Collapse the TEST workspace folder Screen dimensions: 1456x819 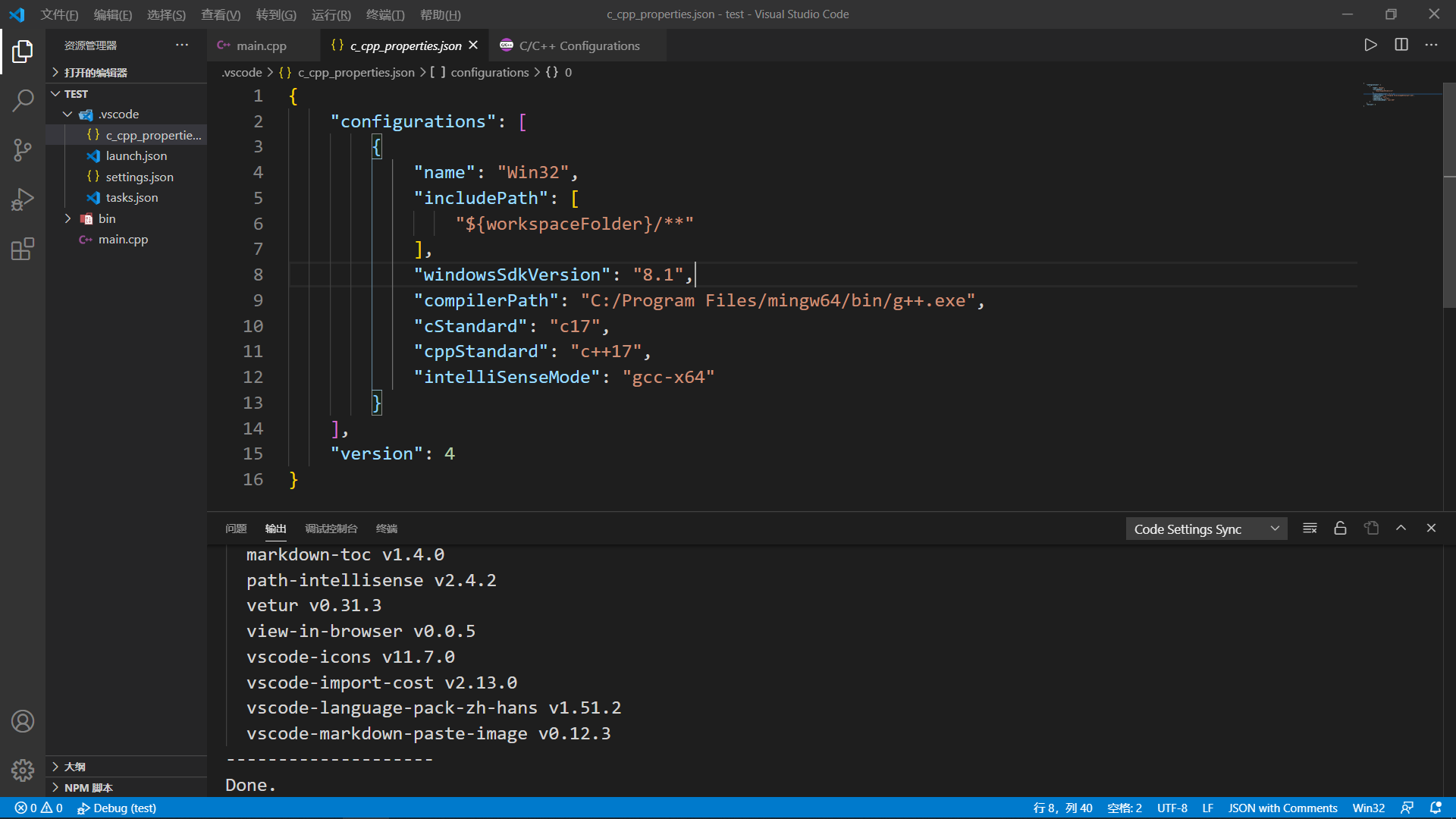click(127, 94)
